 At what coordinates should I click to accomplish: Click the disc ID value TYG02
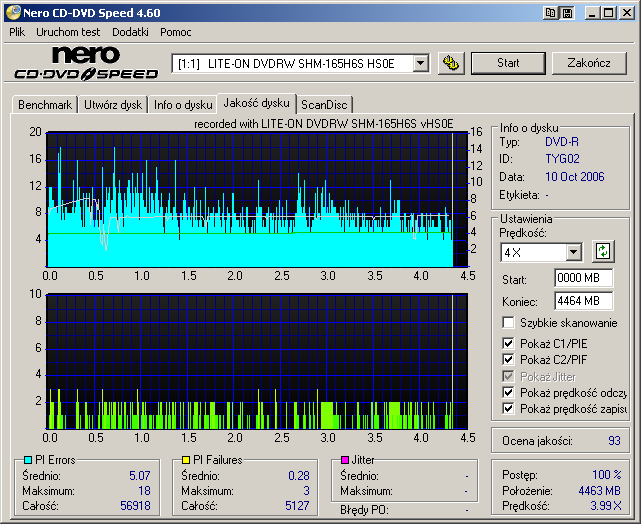pos(562,159)
